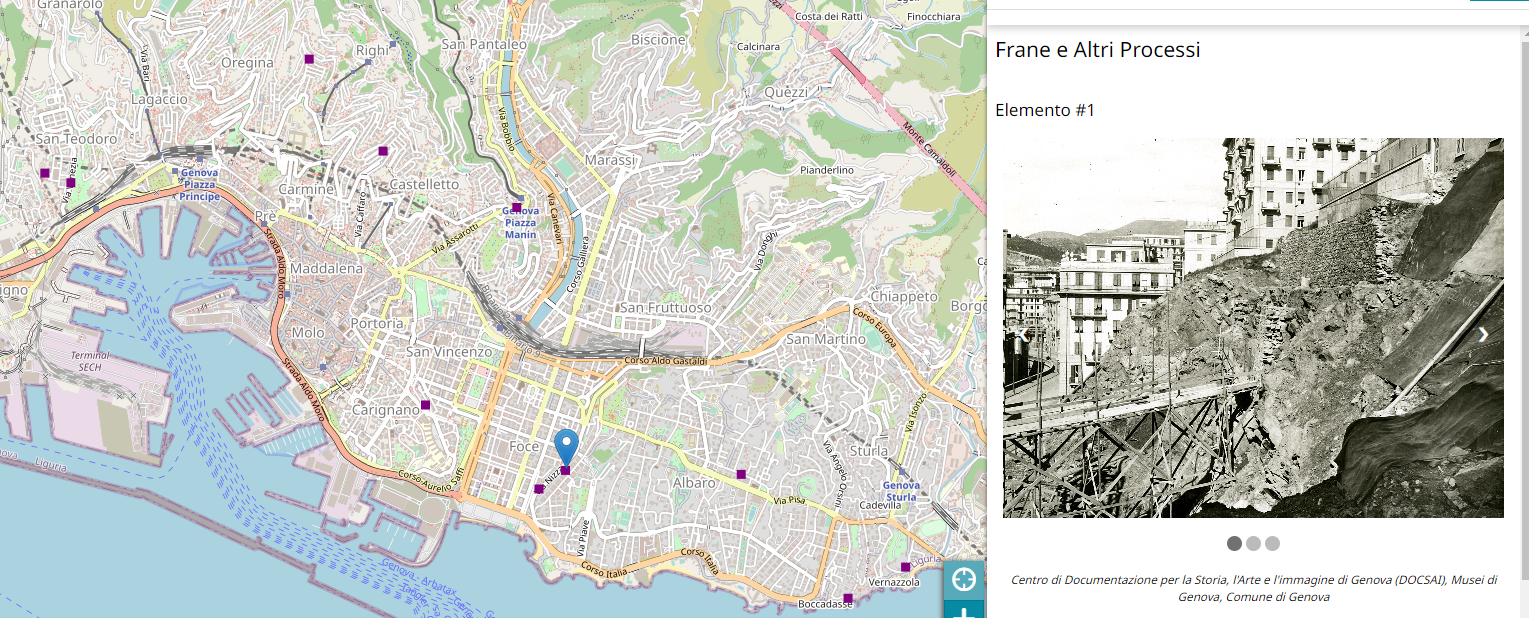Zoom in with the plus button
This screenshot has width=1529, height=618.
click(x=963, y=610)
